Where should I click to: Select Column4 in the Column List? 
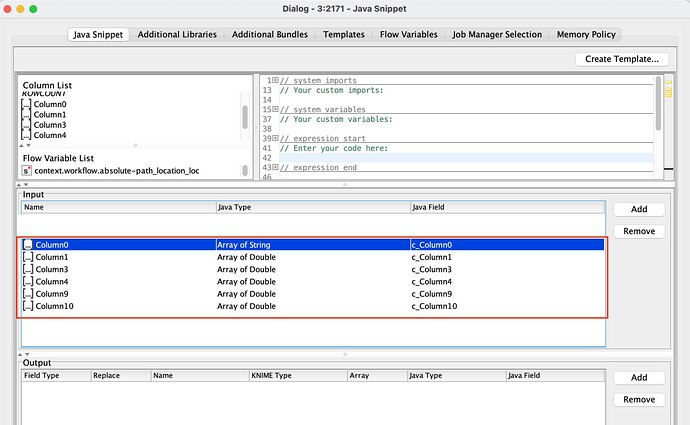click(x=50, y=135)
